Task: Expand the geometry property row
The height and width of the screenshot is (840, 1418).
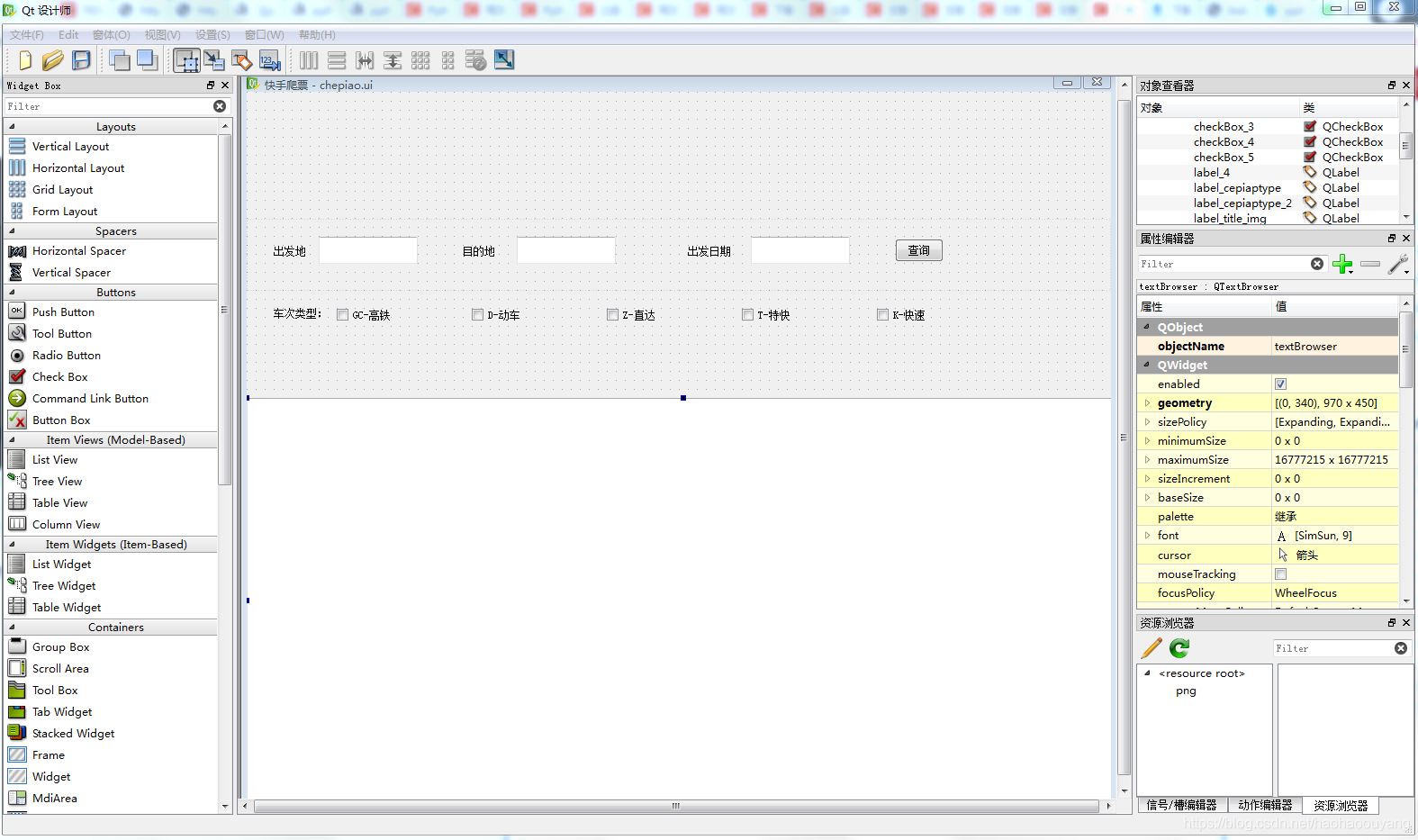Action: (x=1147, y=403)
